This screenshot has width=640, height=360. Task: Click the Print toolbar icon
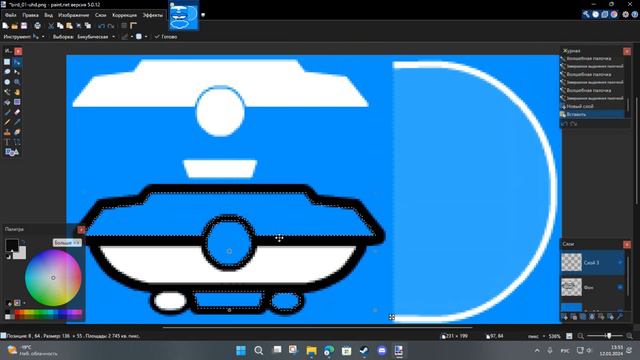(38, 26)
